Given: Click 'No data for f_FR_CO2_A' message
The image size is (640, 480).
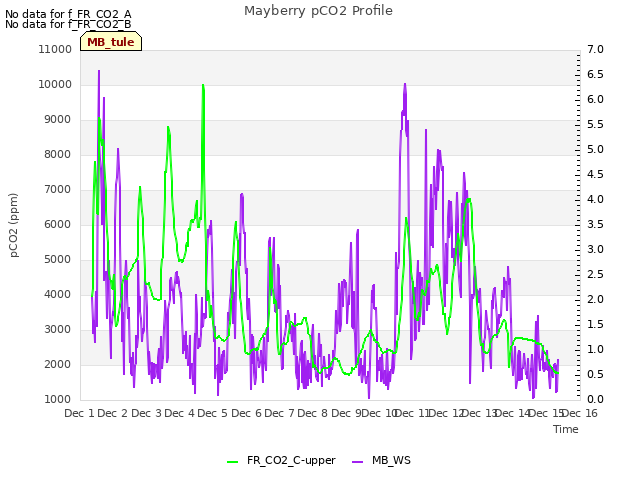Looking at the screenshot, I should pyautogui.click(x=68, y=14).
